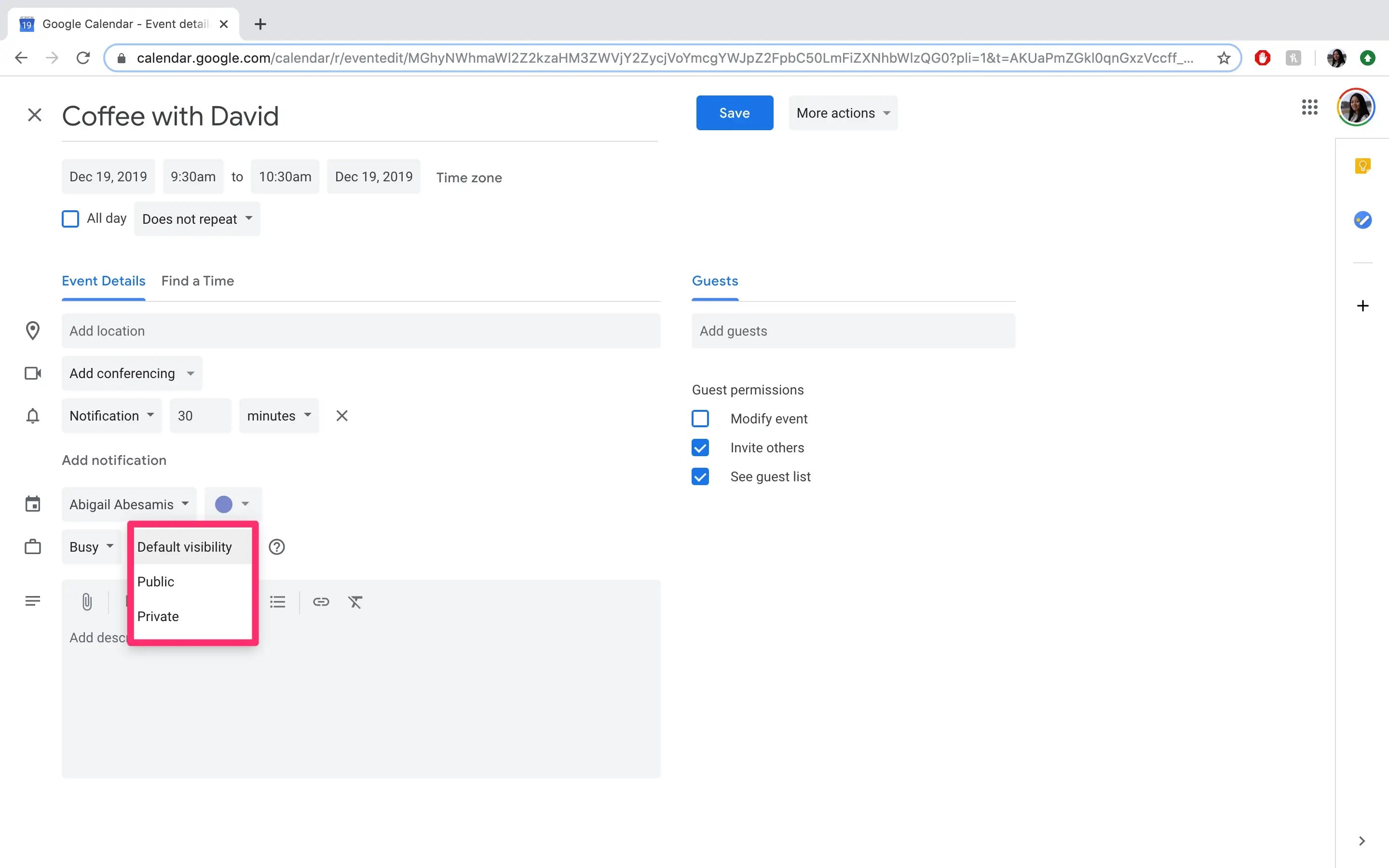This screenshot has height=868, width=1389.
Task: Uncheck the Invite others permission
Action: [x=700, y=448]
